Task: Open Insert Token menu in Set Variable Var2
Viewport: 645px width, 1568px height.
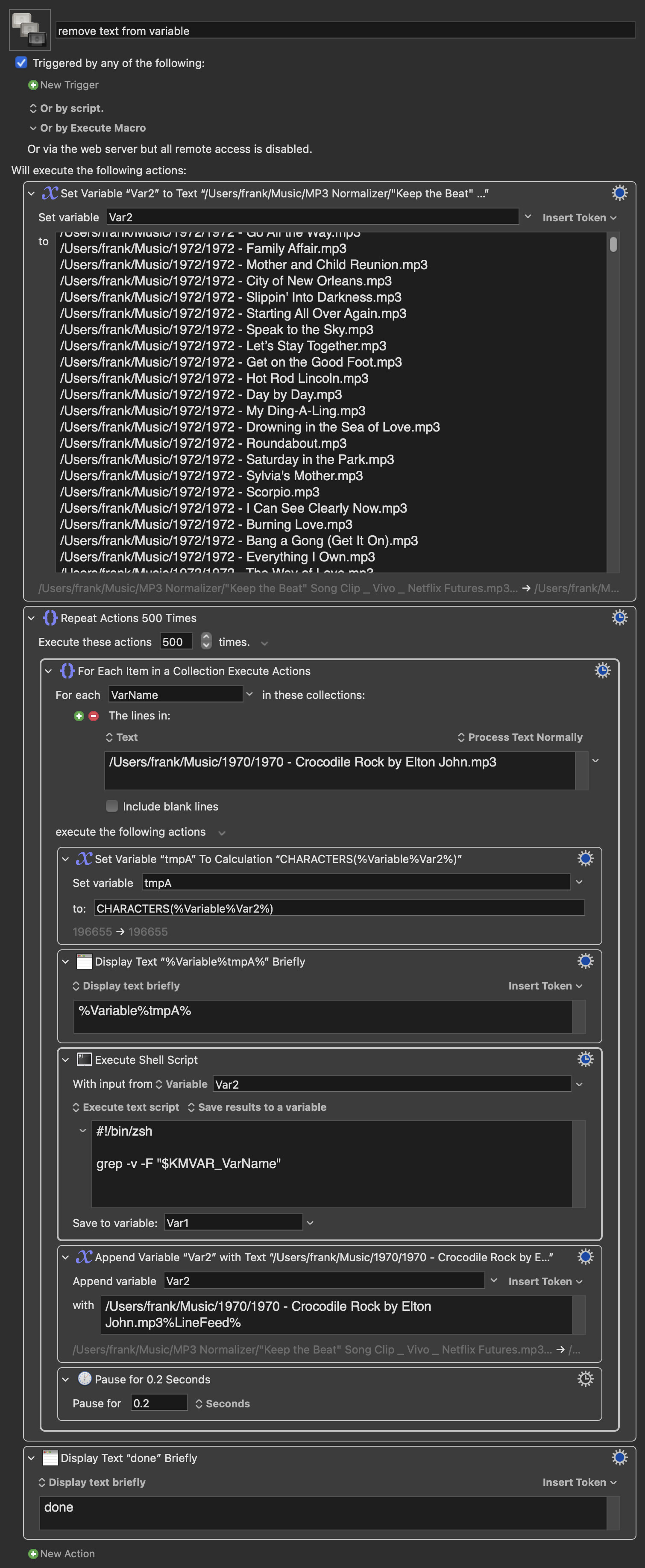Action: click(579, 217)
